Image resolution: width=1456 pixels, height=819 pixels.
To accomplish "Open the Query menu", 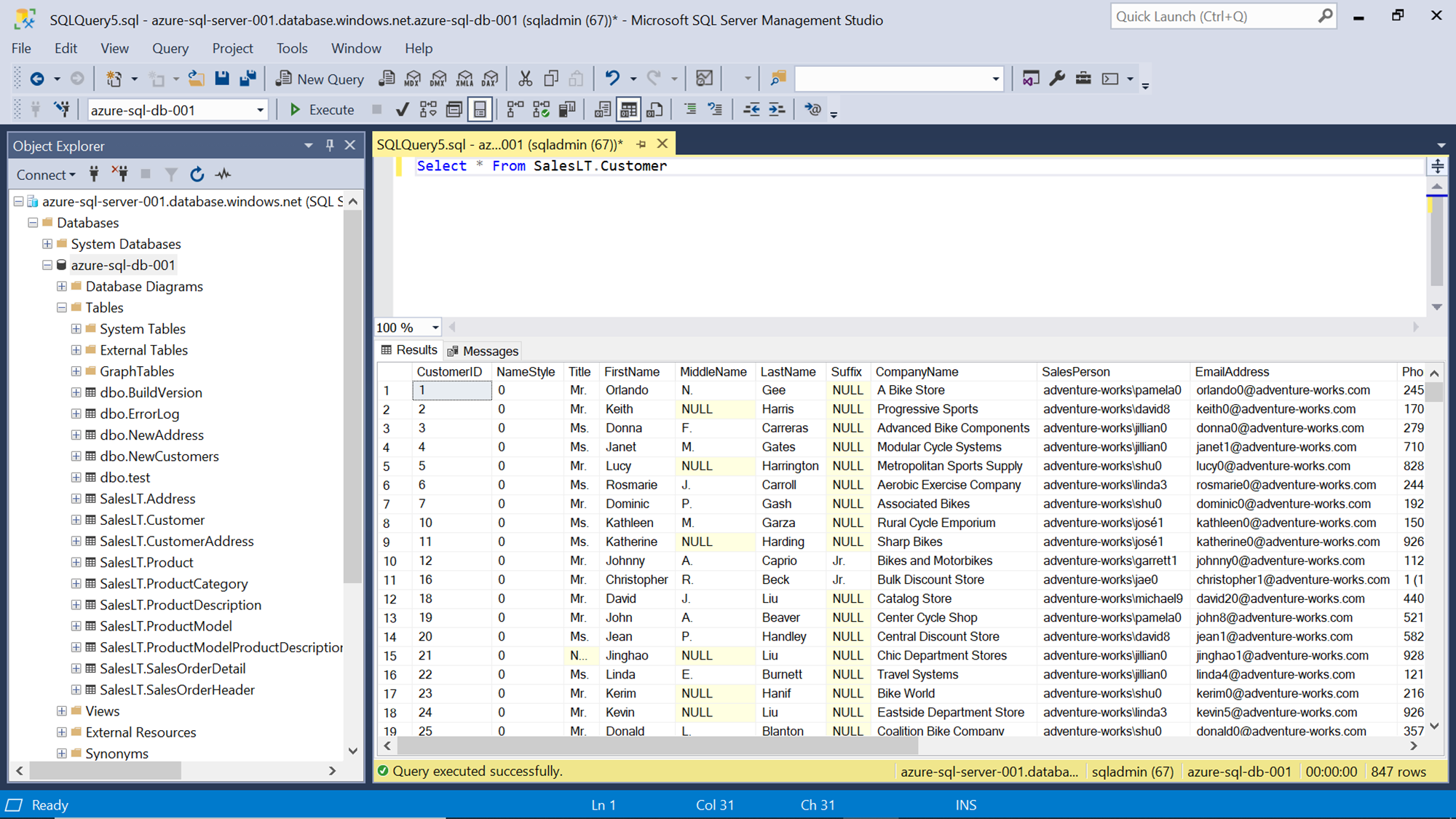I will [x=170, y=48].
